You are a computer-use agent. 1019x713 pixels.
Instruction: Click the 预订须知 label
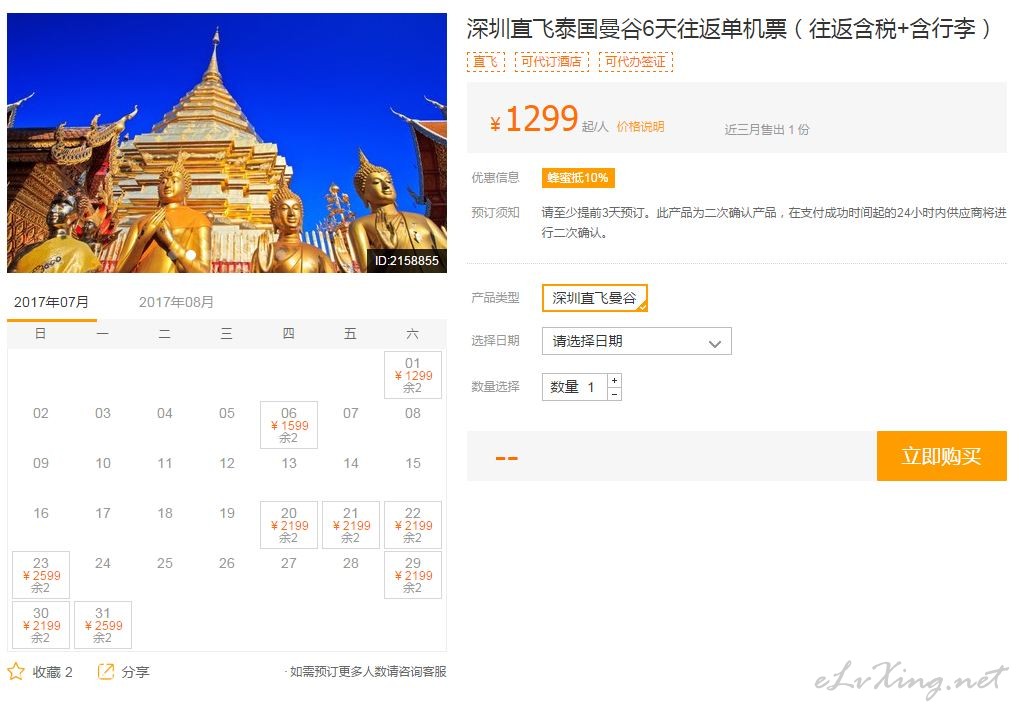tap(495, 213)
